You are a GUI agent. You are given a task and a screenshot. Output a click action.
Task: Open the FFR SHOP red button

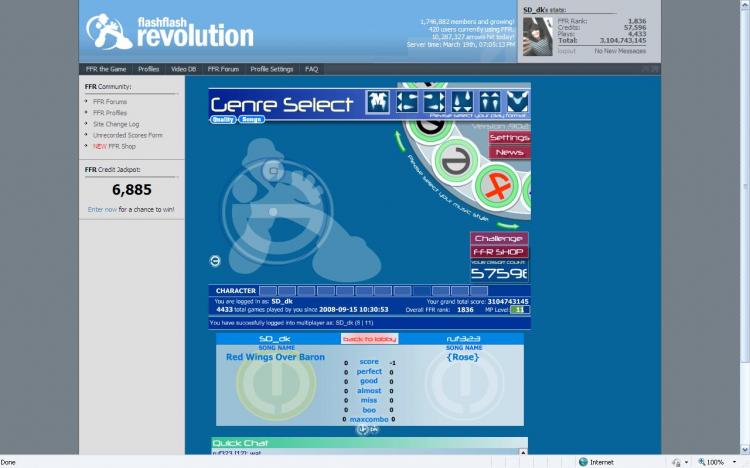point(499,252)
